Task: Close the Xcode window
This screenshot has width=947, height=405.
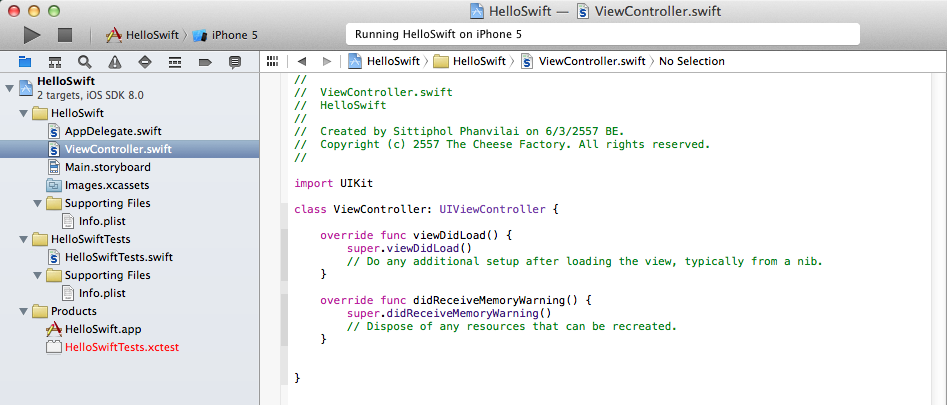Action: [13, 10]
